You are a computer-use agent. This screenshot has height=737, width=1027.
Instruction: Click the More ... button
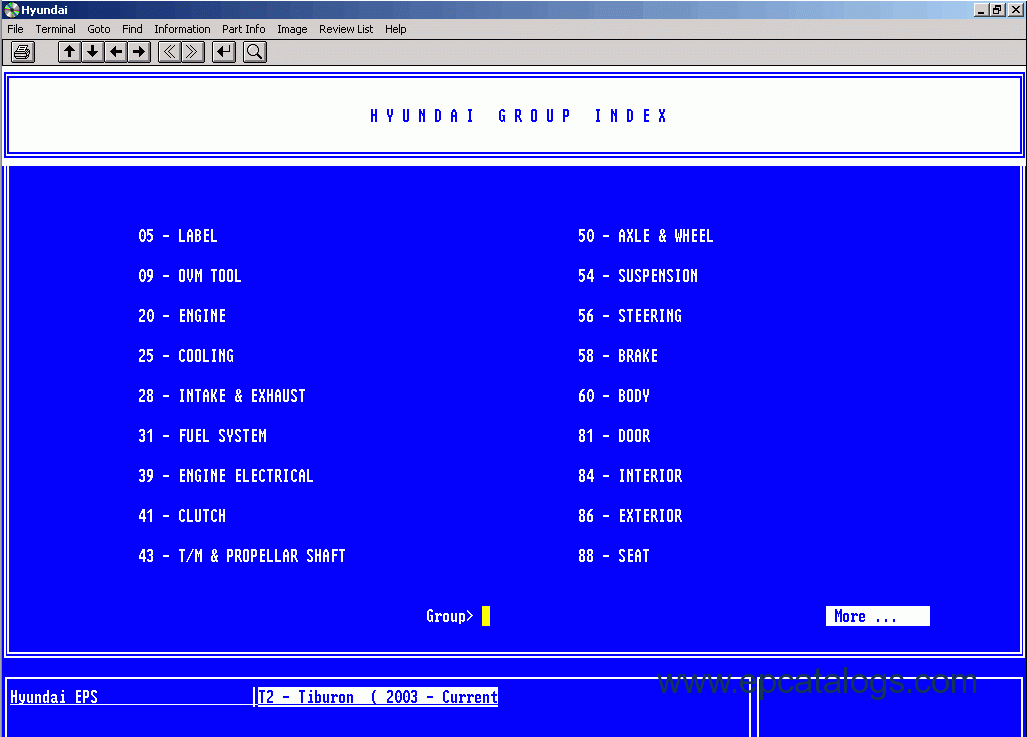(877, 616)
